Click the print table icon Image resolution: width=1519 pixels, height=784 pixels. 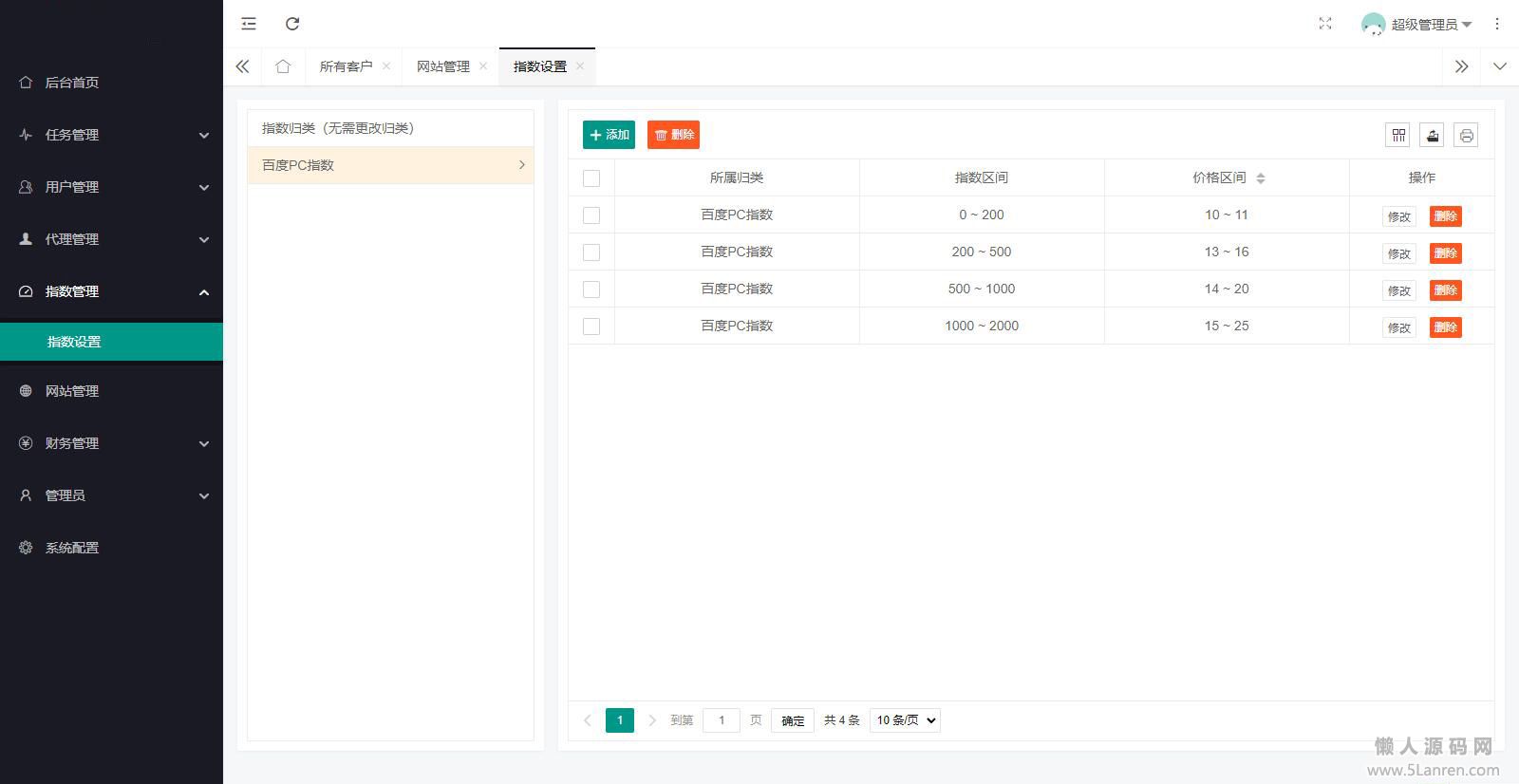tap(1466, 136)
